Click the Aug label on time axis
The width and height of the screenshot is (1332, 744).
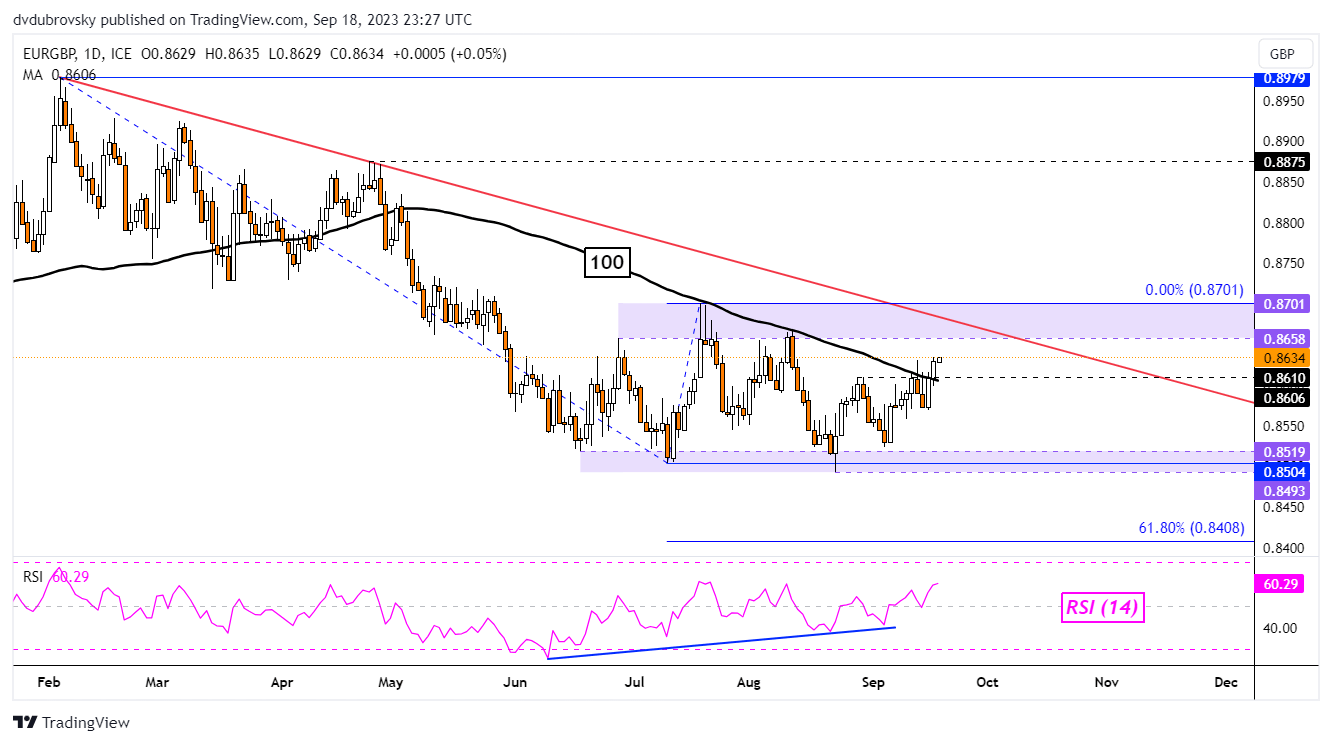point(749,682)
